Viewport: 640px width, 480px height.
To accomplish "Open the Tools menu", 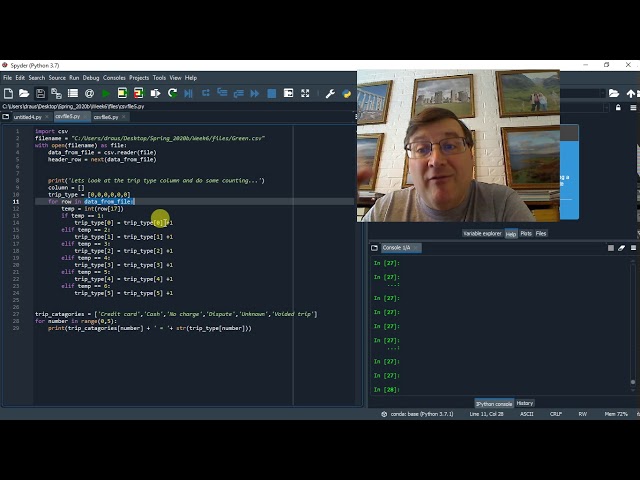I will [x=159, y=78].
